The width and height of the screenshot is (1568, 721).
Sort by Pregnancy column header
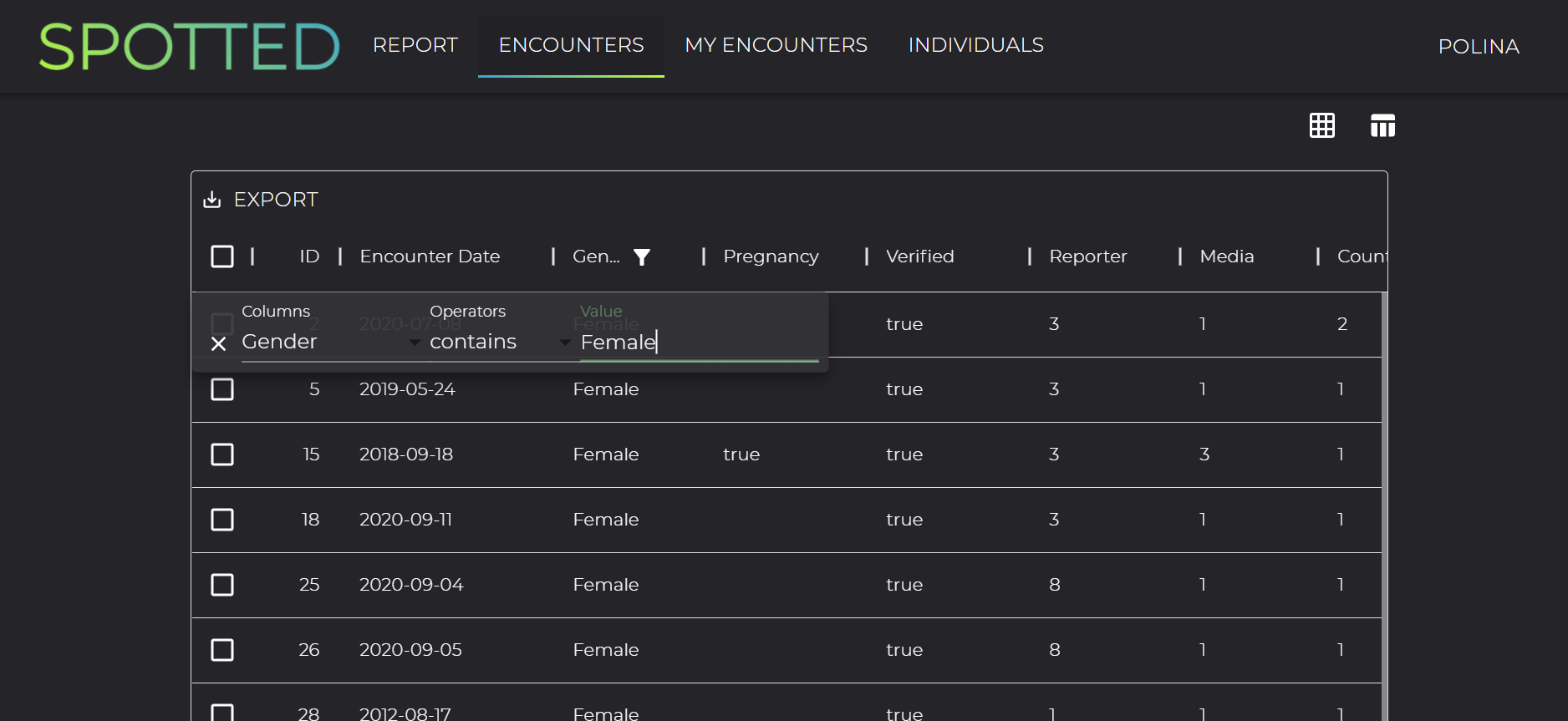771,256
